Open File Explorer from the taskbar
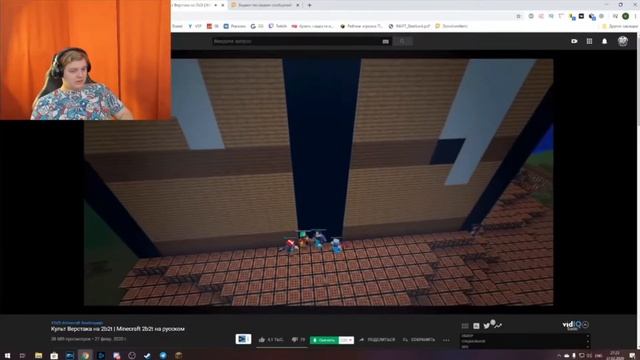This screenshot has width=640, height=360. [38, 356]
